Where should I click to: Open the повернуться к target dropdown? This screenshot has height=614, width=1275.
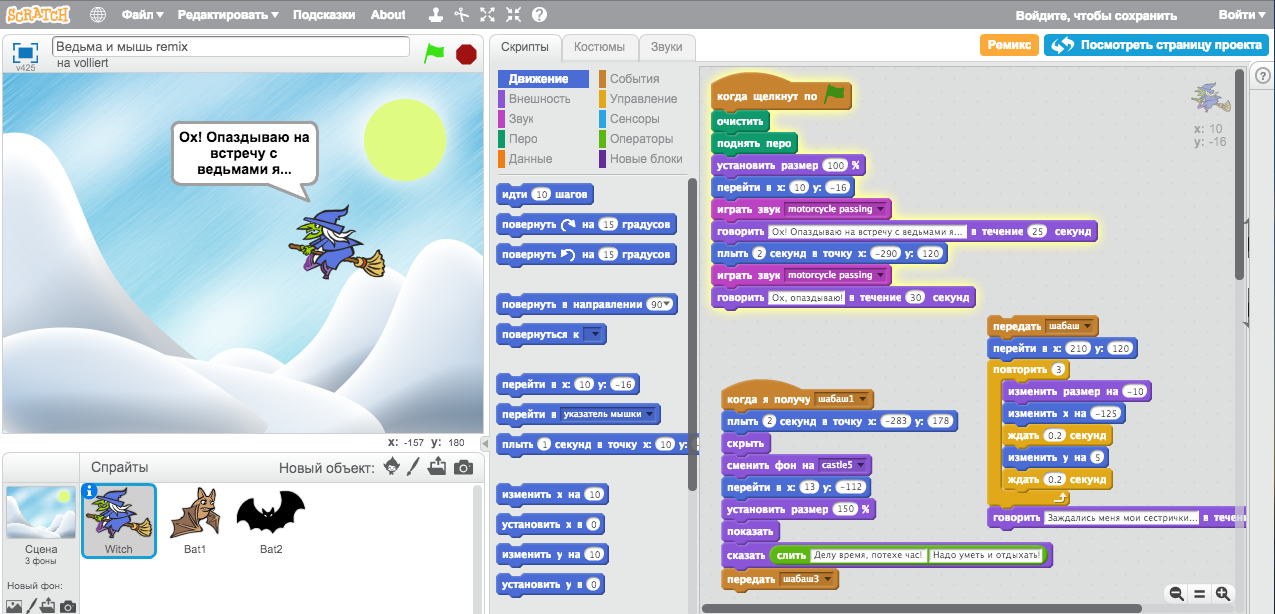[593, 335]
